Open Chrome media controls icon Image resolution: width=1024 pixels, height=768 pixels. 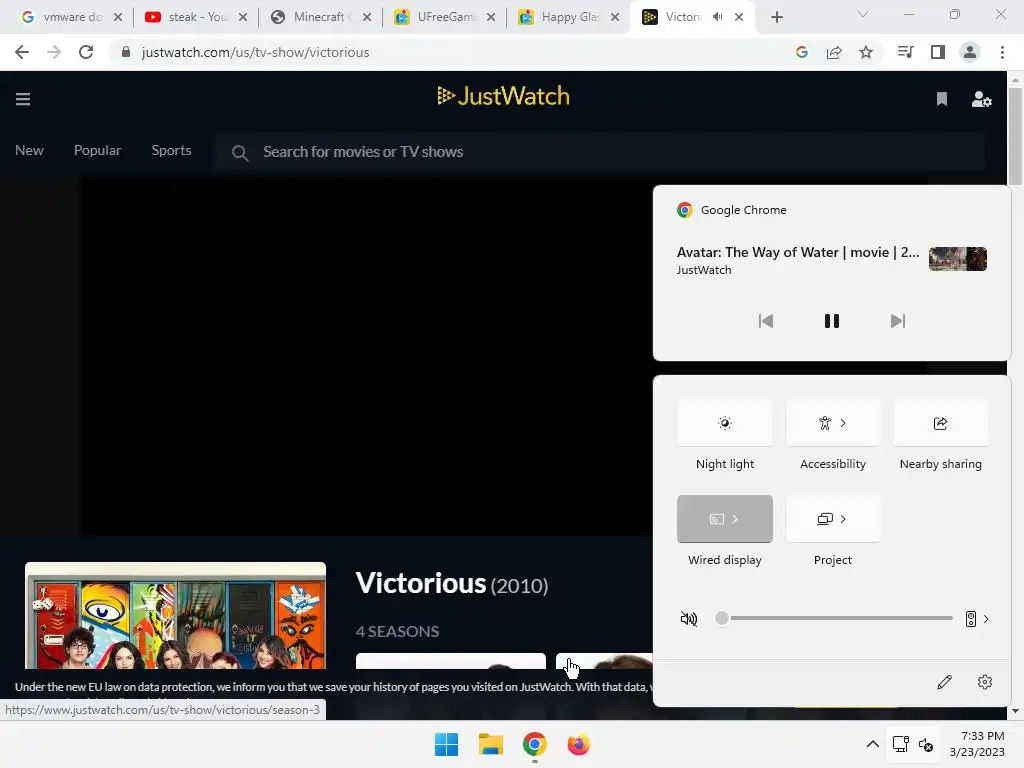pyautogui.click(x=905, y=52)
